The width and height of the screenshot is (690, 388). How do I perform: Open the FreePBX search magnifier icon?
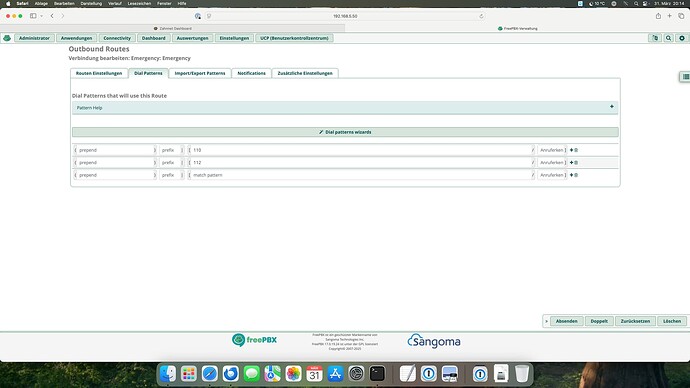(668, 38)
